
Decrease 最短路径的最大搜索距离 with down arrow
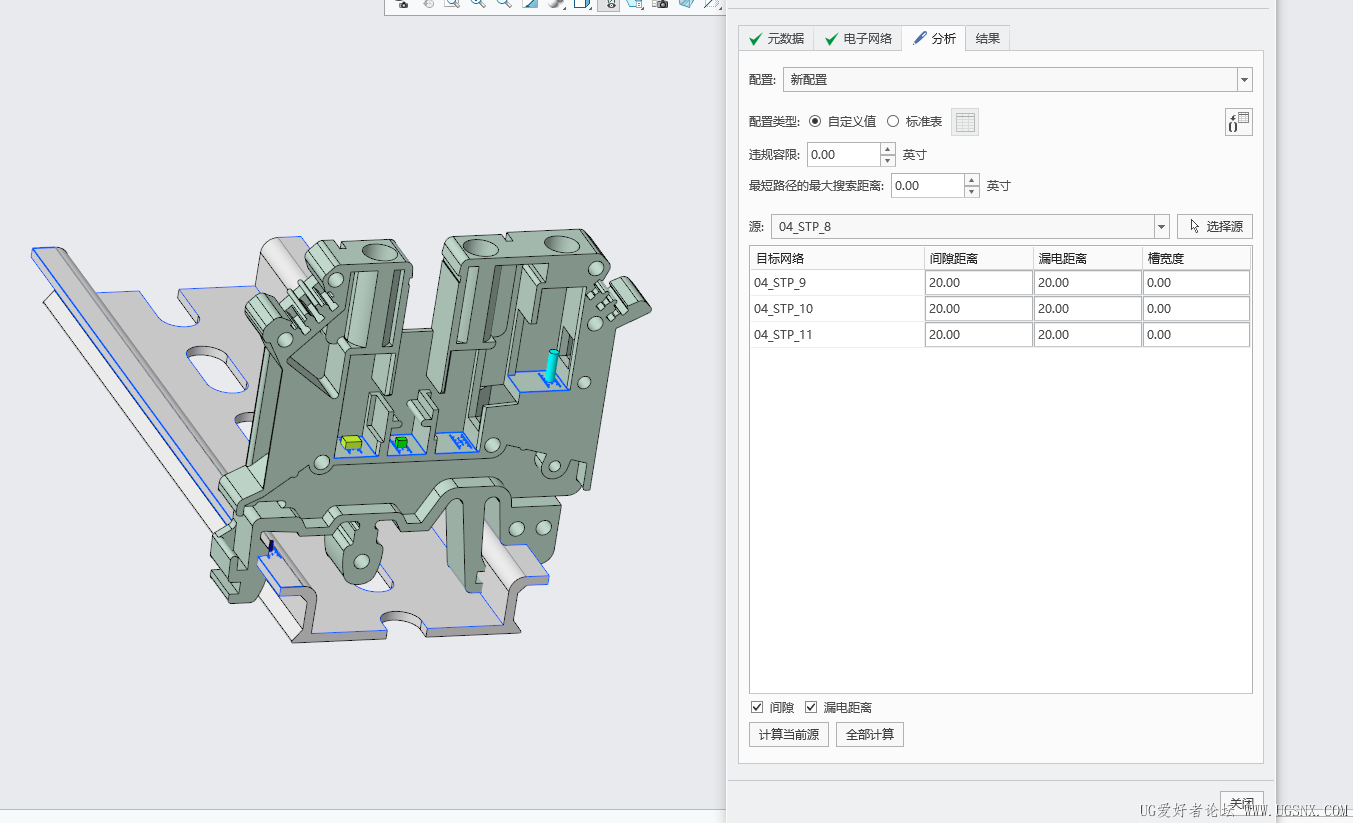pos(972,191)
